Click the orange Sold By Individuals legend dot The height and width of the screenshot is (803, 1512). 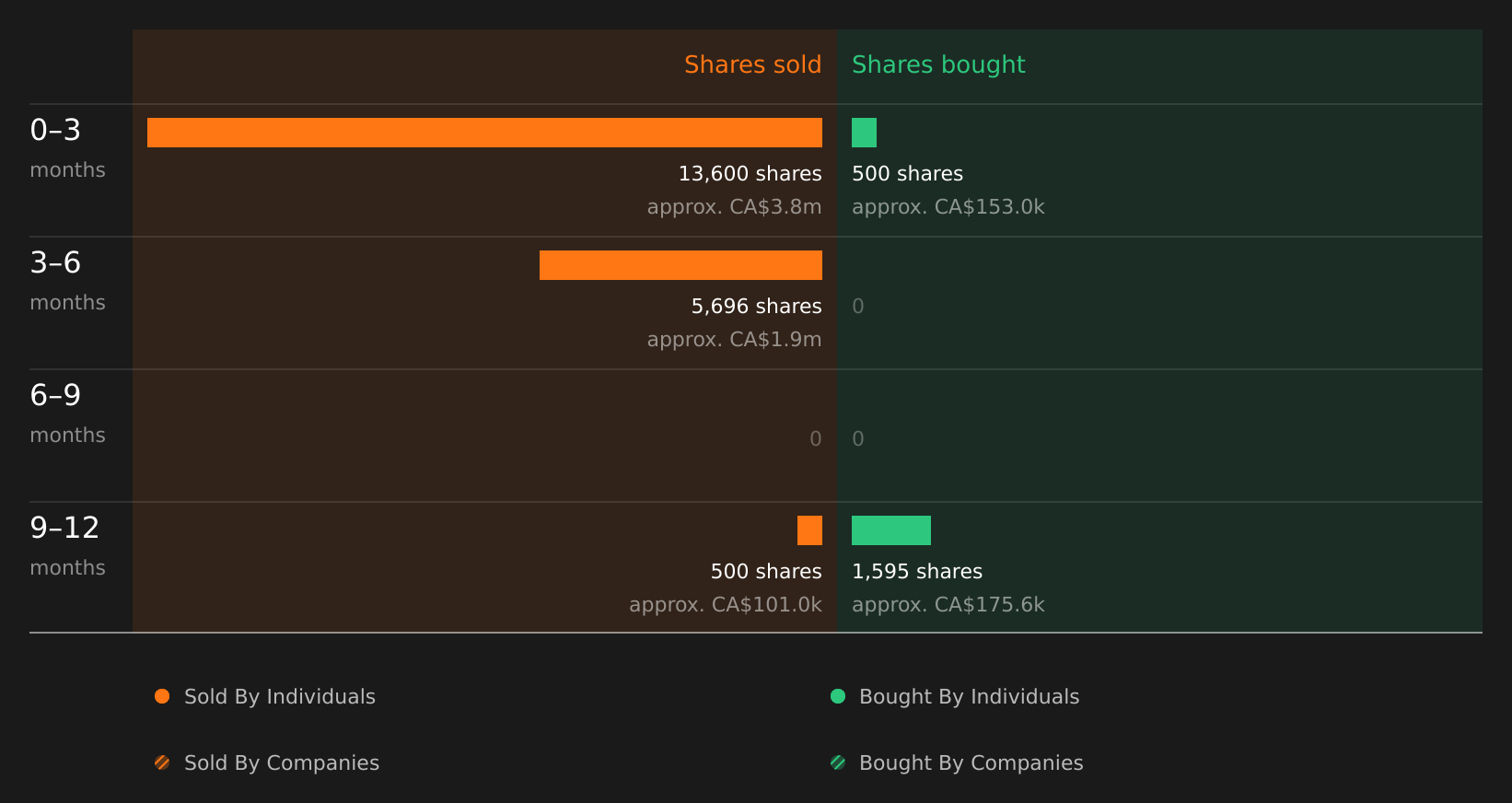coord(162,696)
